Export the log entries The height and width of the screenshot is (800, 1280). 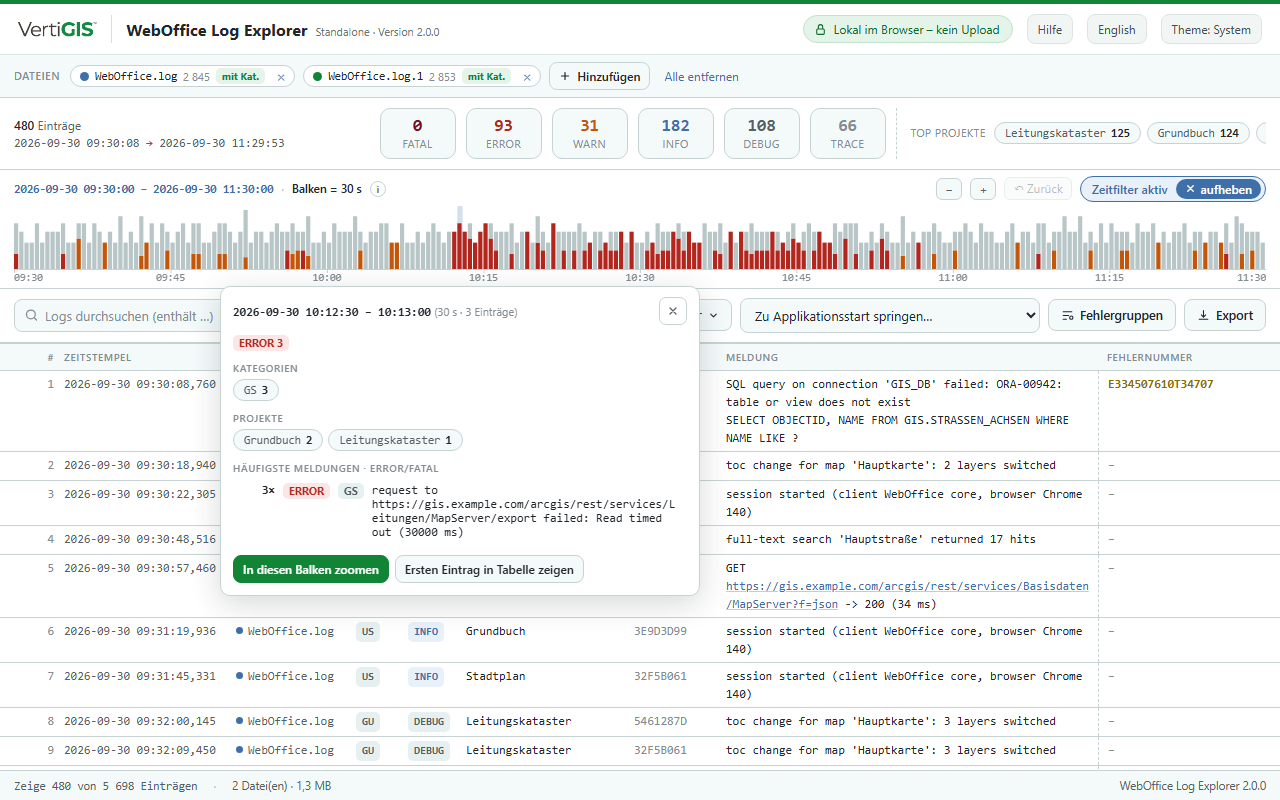pos(1225,315)
